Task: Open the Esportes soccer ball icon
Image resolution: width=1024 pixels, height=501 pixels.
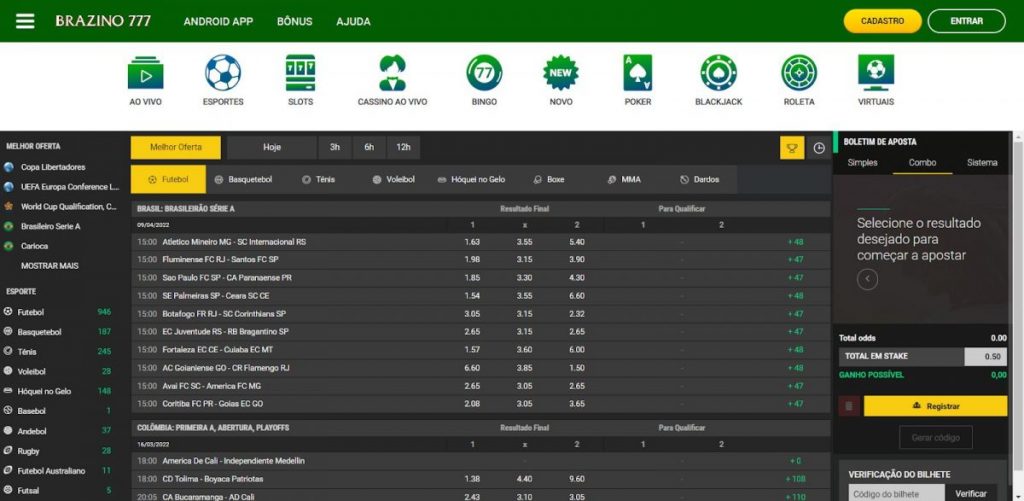Action: coord(223,74)
